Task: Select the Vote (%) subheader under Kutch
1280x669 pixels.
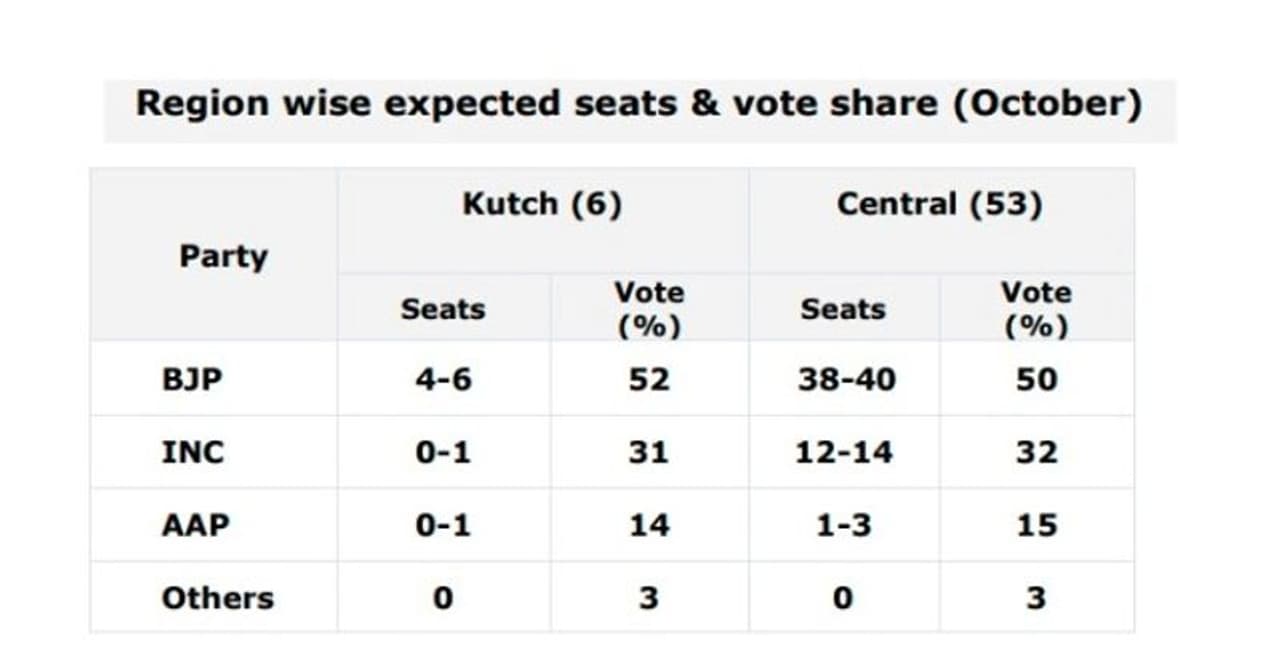Action: pyautogui.click(x=648, y=309)
